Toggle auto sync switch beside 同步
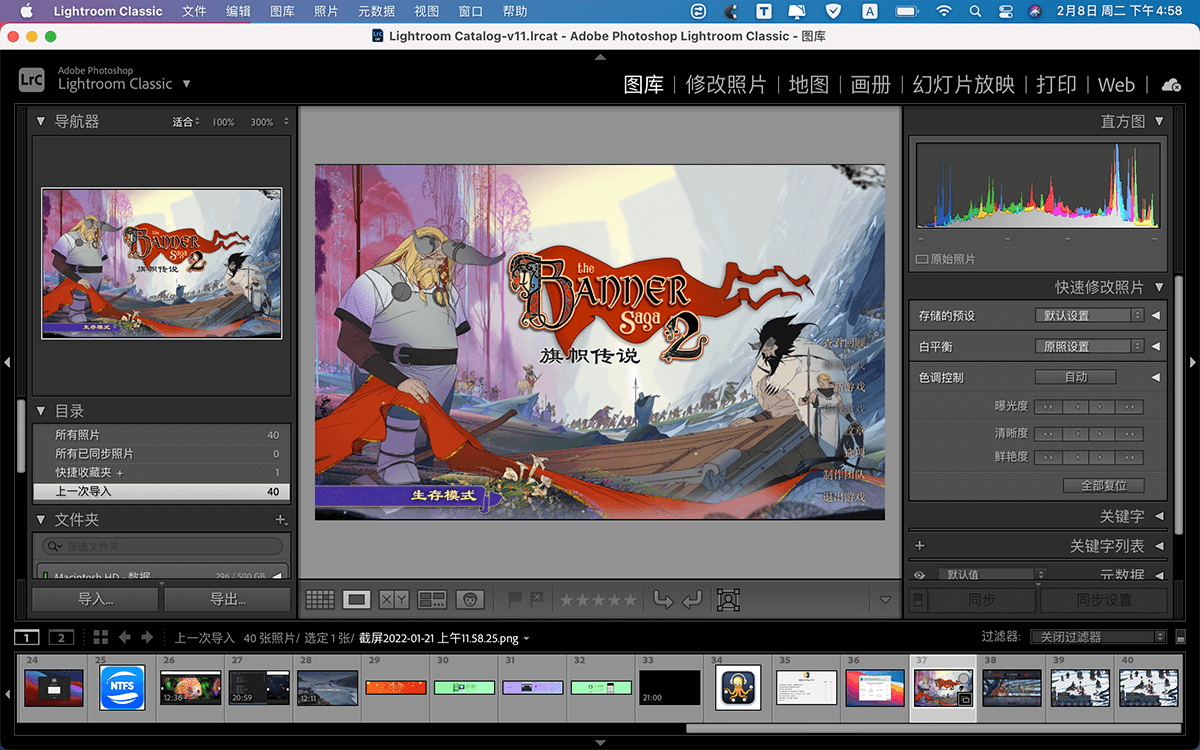 pyautogui.click(x=920, y=600)
